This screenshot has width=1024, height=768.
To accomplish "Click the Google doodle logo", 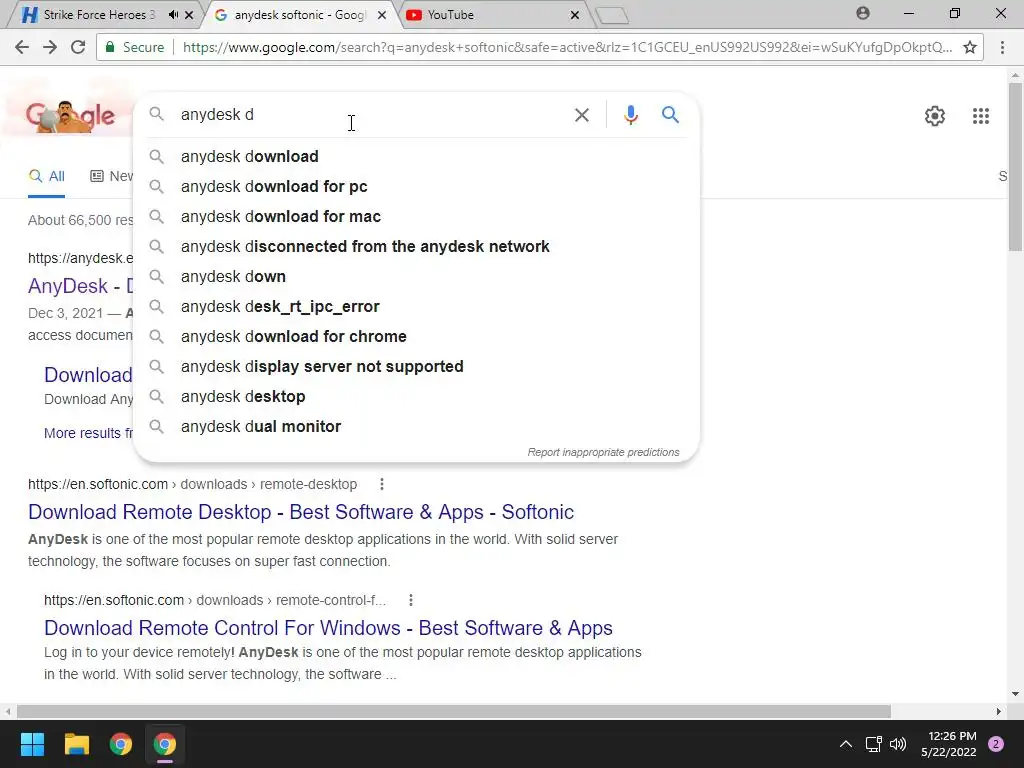I will (70, 116).
